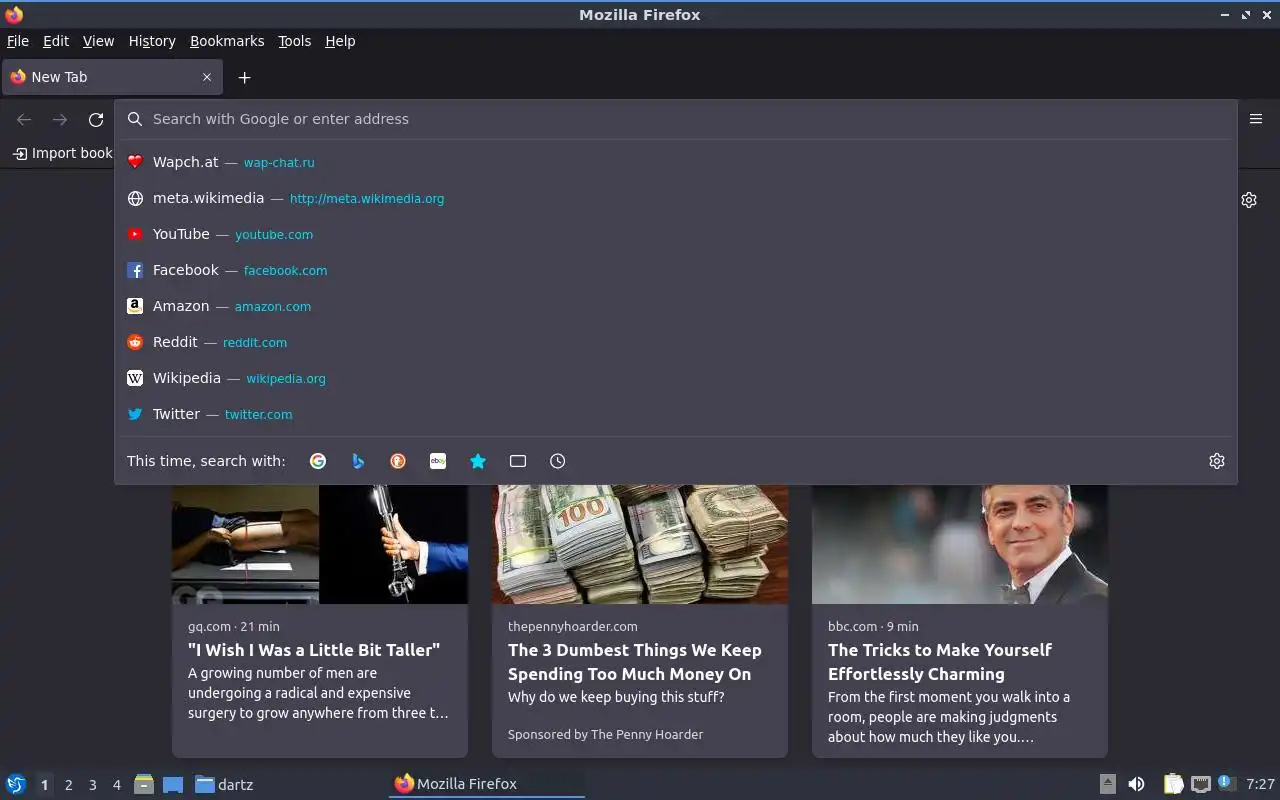Open the Help menu
This screenshot has height=800, width=1280.
[340, 41]
